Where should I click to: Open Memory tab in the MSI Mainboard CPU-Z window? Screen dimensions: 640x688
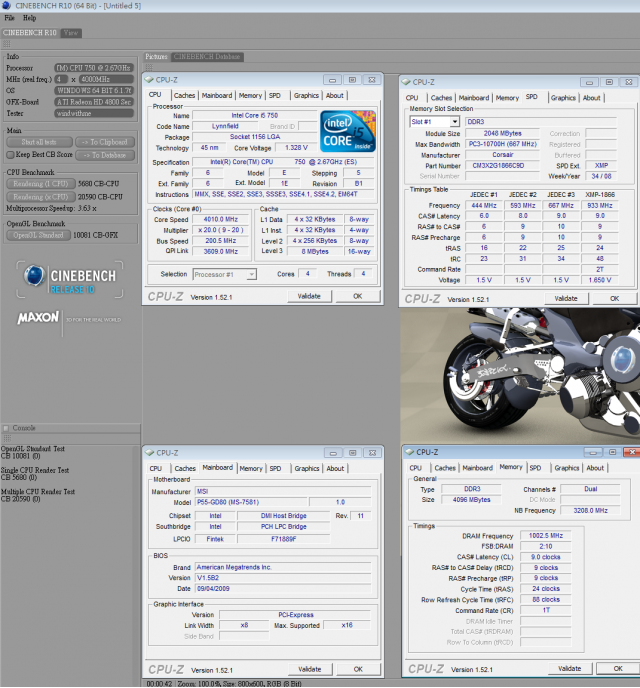click(x=251, y=469)
